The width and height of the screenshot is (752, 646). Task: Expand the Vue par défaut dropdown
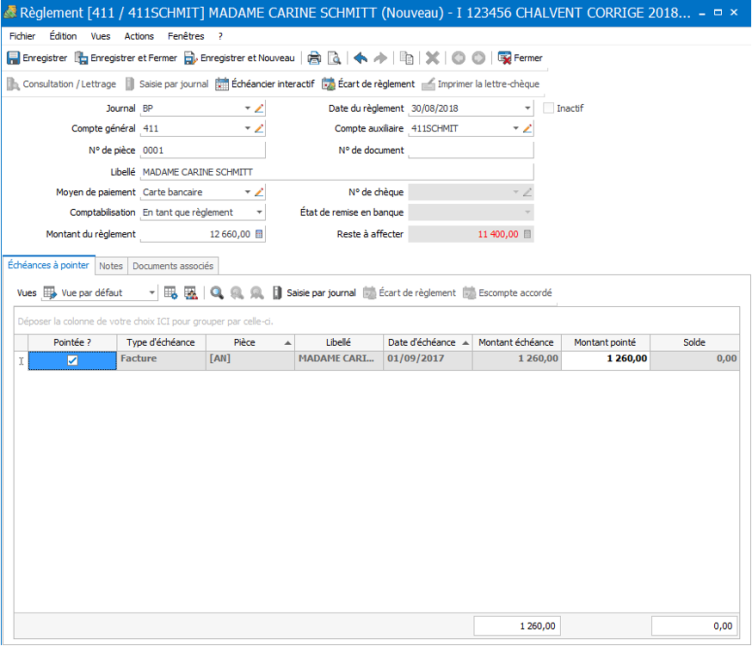(152, 293)
